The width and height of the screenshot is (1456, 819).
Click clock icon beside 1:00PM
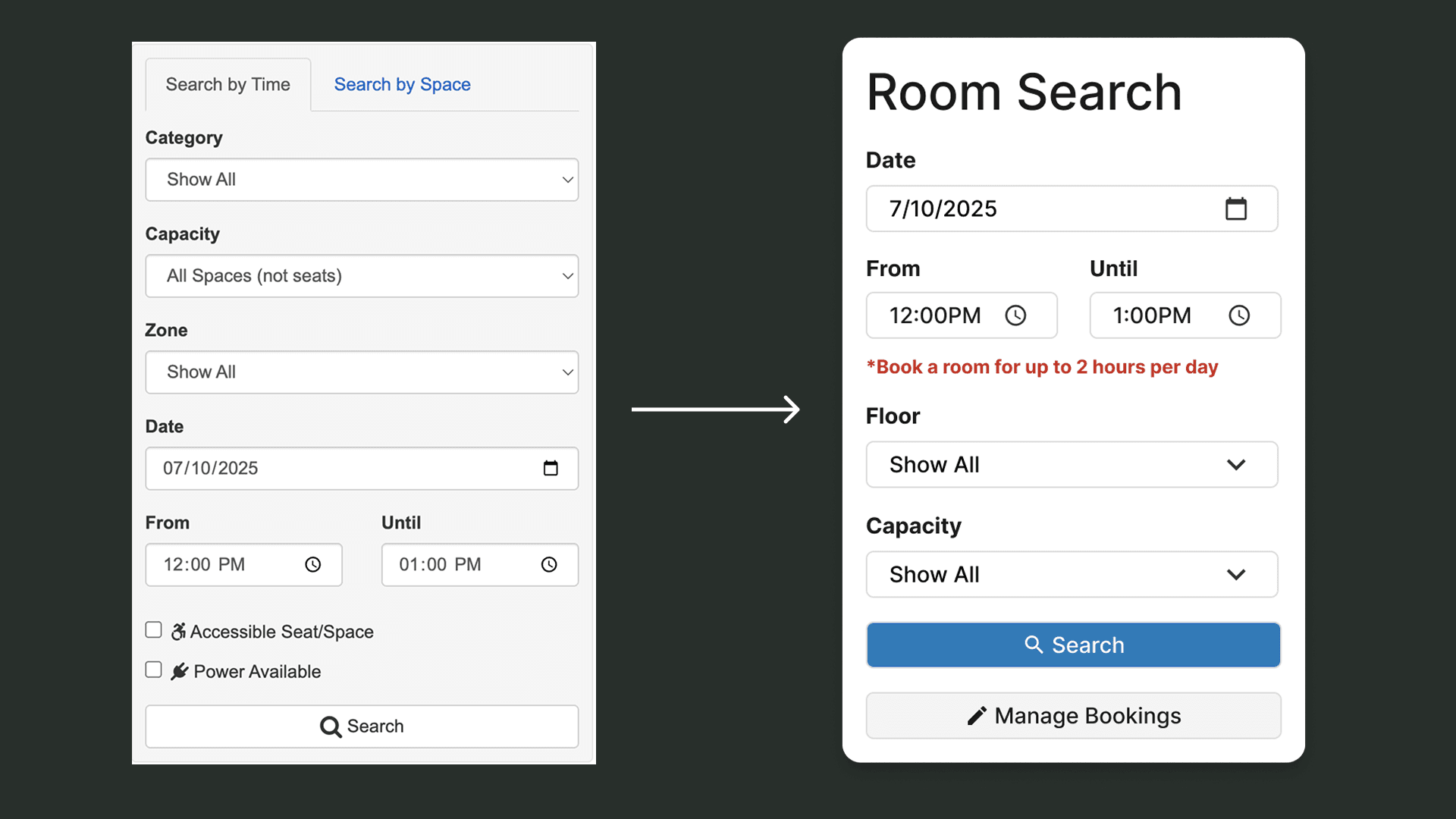1239,315
